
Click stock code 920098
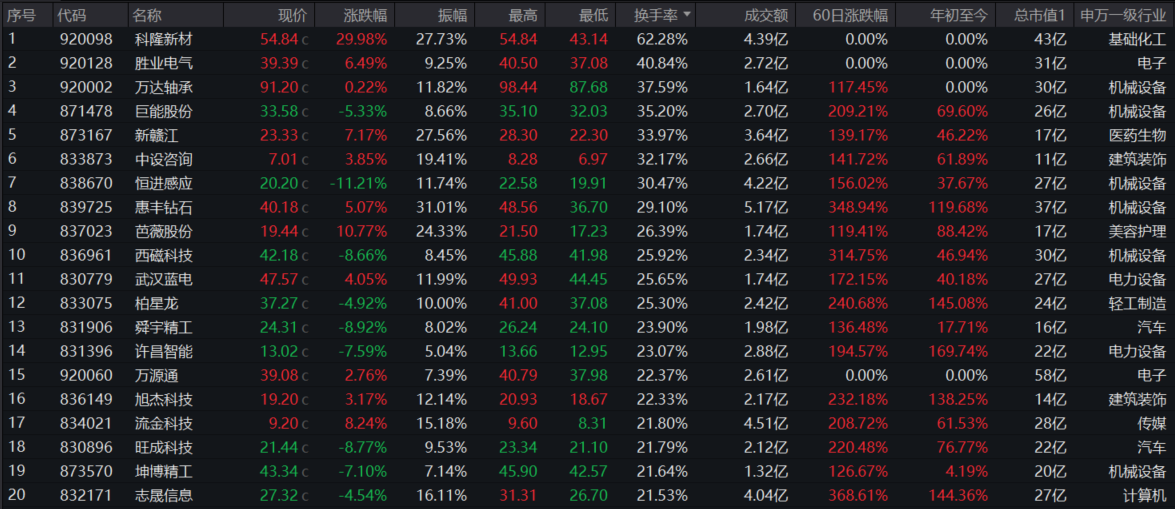pos(85,39)
